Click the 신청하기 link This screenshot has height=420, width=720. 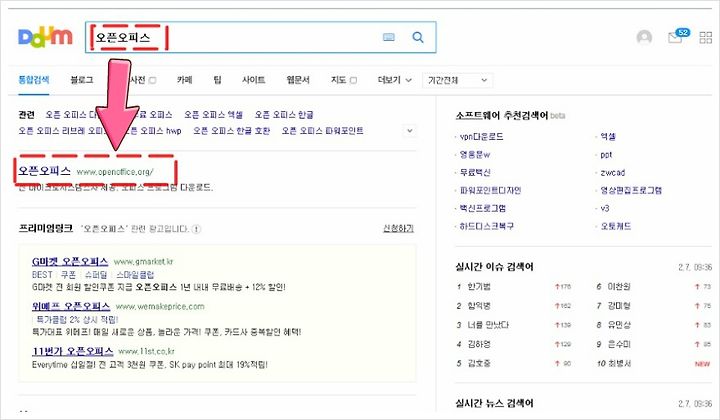pos(398,228)
